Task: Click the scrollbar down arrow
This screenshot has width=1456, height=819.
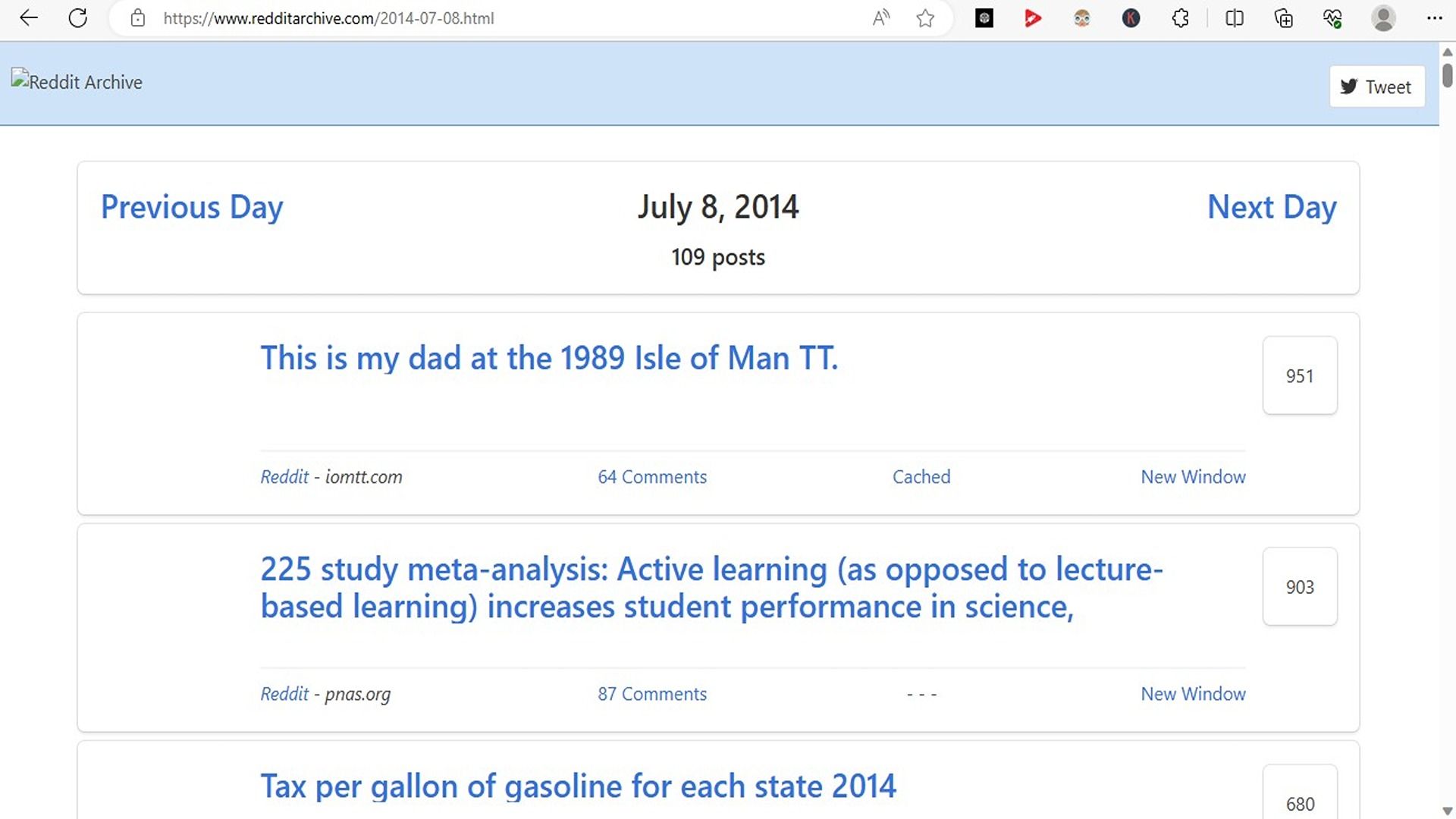Action: [x=1447, y=811]
